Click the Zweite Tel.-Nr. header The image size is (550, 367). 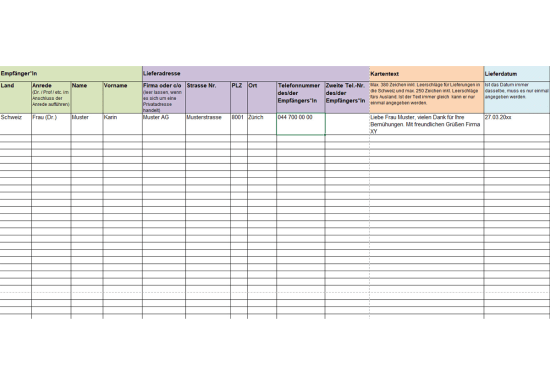tap(347, 97)
